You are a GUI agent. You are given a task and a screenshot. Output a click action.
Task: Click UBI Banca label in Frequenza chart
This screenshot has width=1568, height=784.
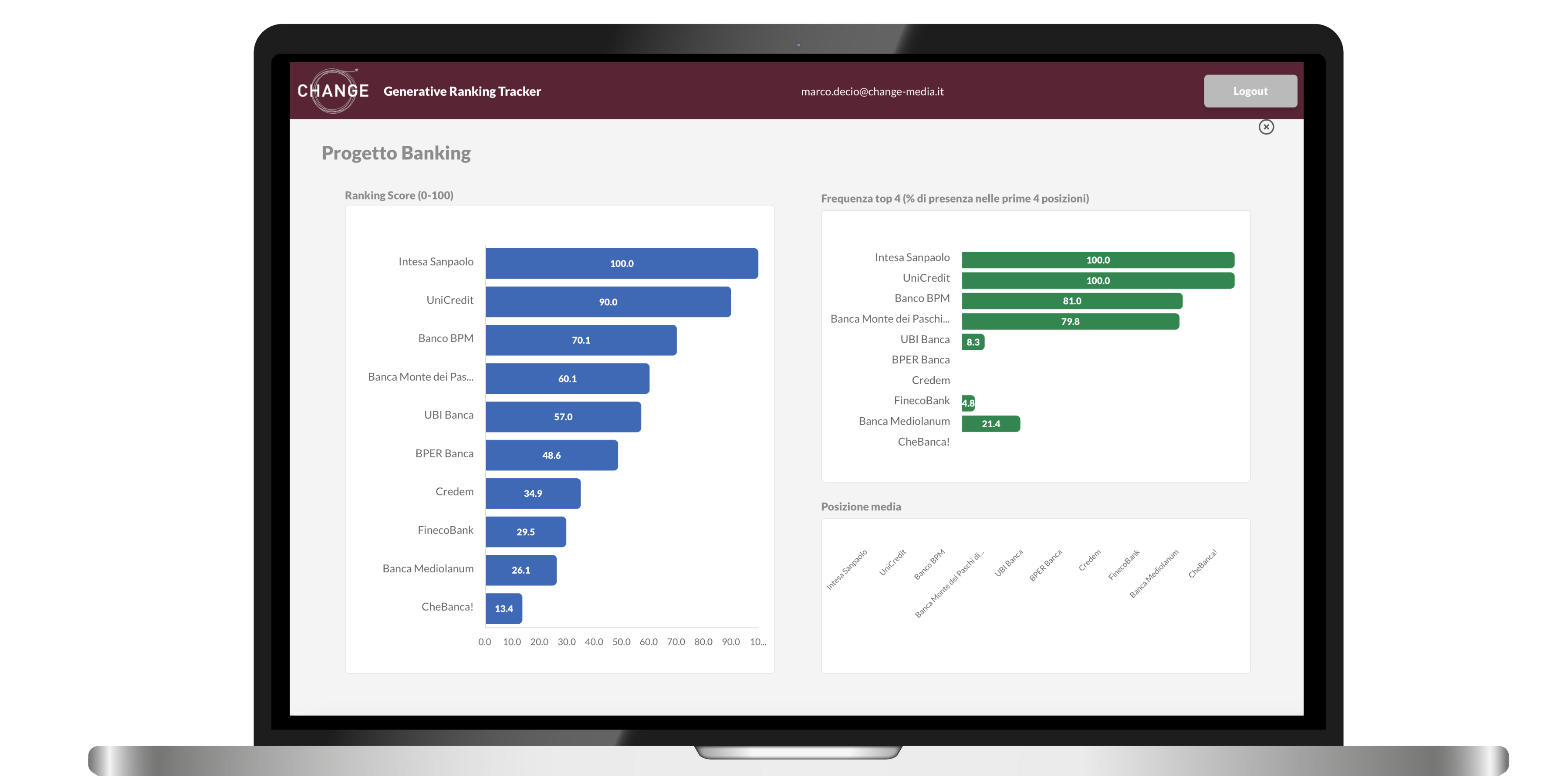(x=925, y=340)
